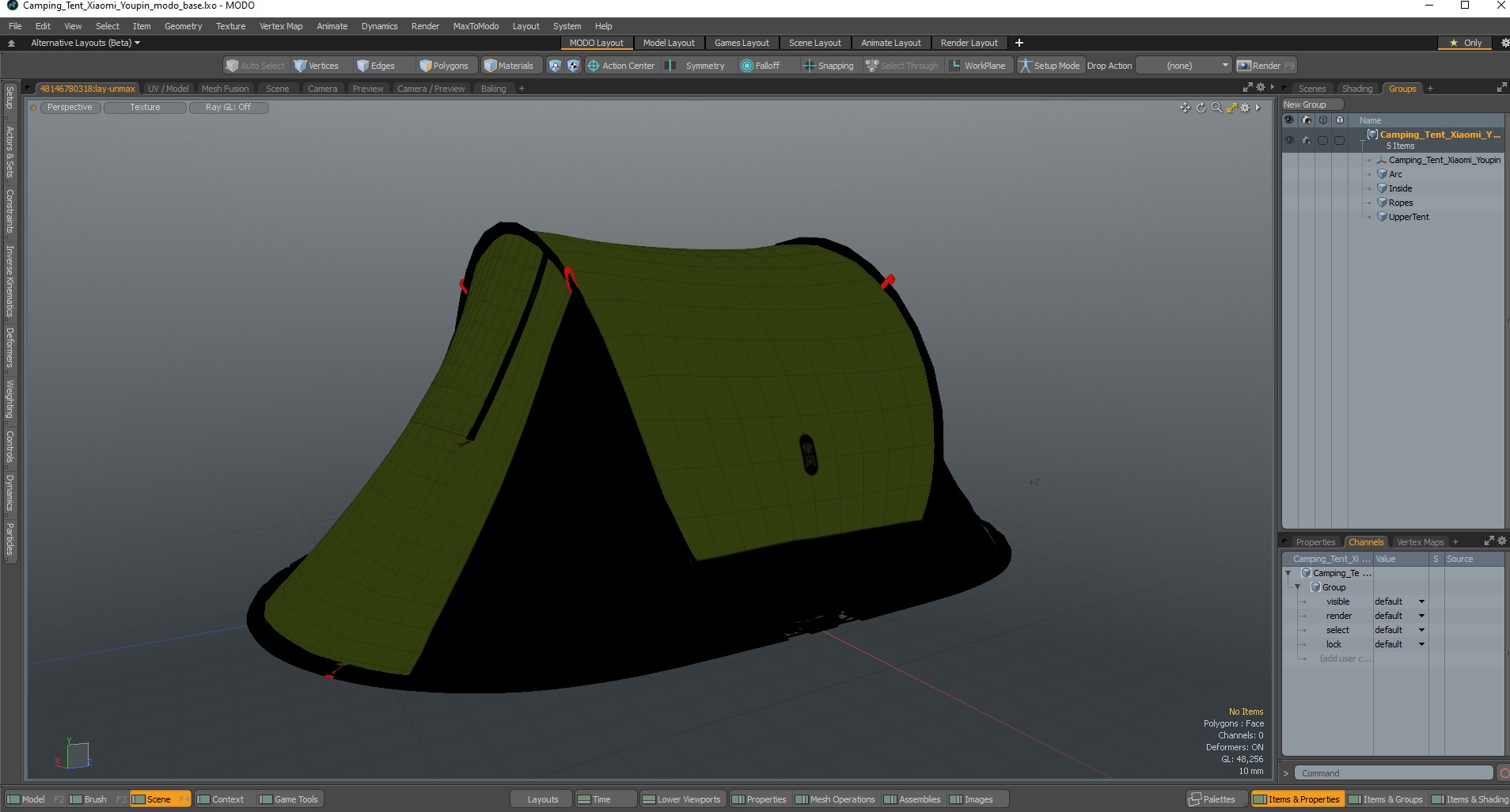Click the Render F9 button
The height and width of the screenshot is (812, 1510).
click(1266, 66)
